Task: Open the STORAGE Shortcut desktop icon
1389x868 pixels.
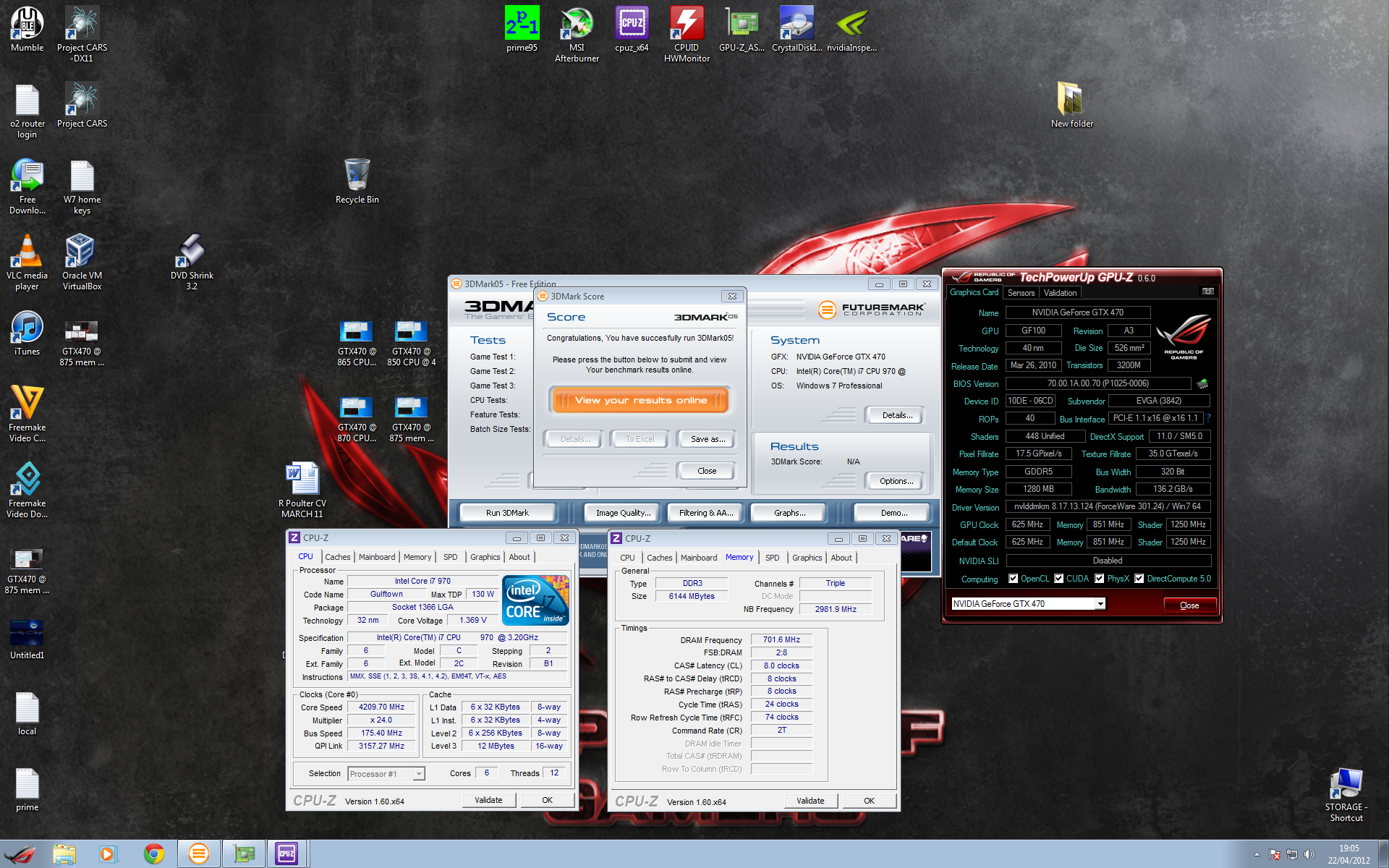Action: [1346, 794]
